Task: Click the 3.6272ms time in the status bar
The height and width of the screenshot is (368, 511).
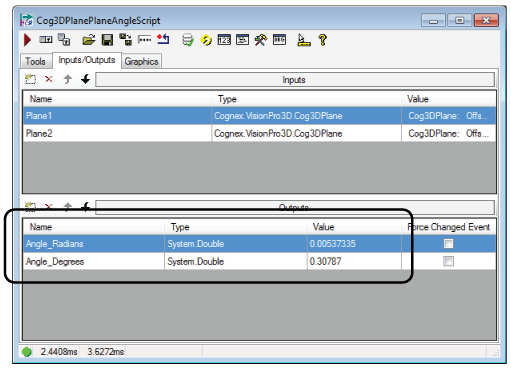Action: 106,352
